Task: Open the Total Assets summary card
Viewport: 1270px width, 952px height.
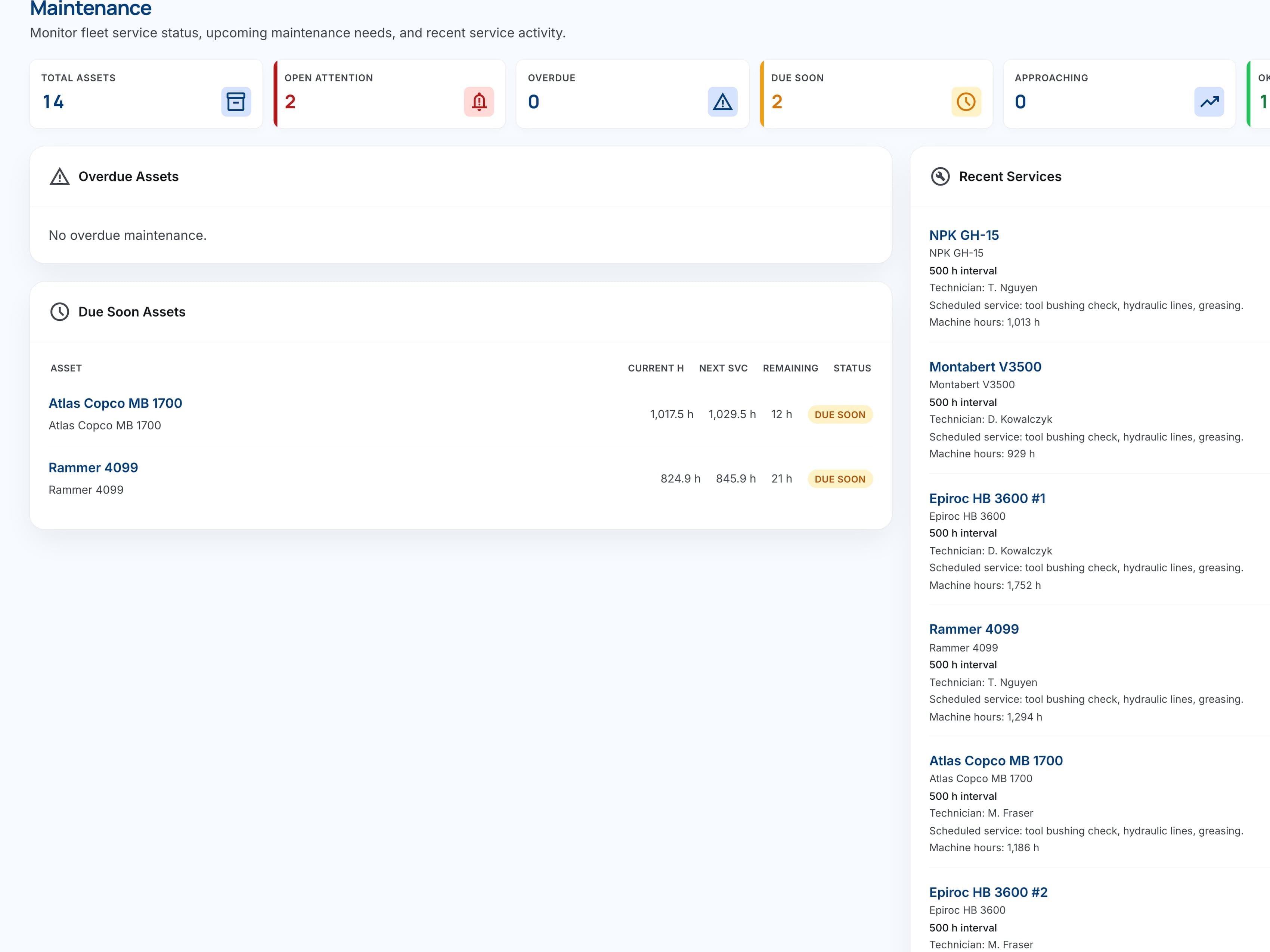Action: (146, 94)
